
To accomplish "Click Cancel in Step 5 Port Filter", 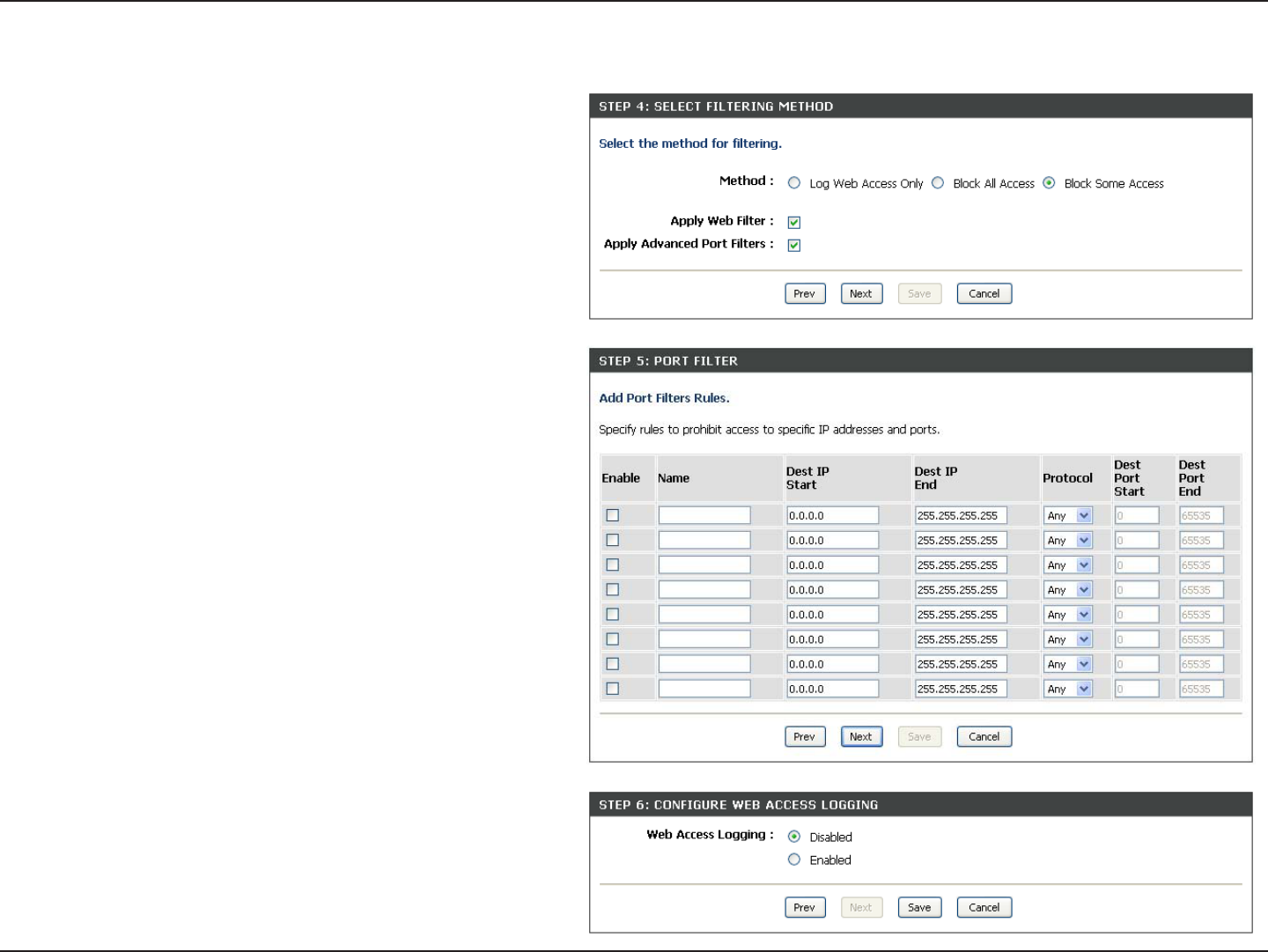I will click(984, 736).
